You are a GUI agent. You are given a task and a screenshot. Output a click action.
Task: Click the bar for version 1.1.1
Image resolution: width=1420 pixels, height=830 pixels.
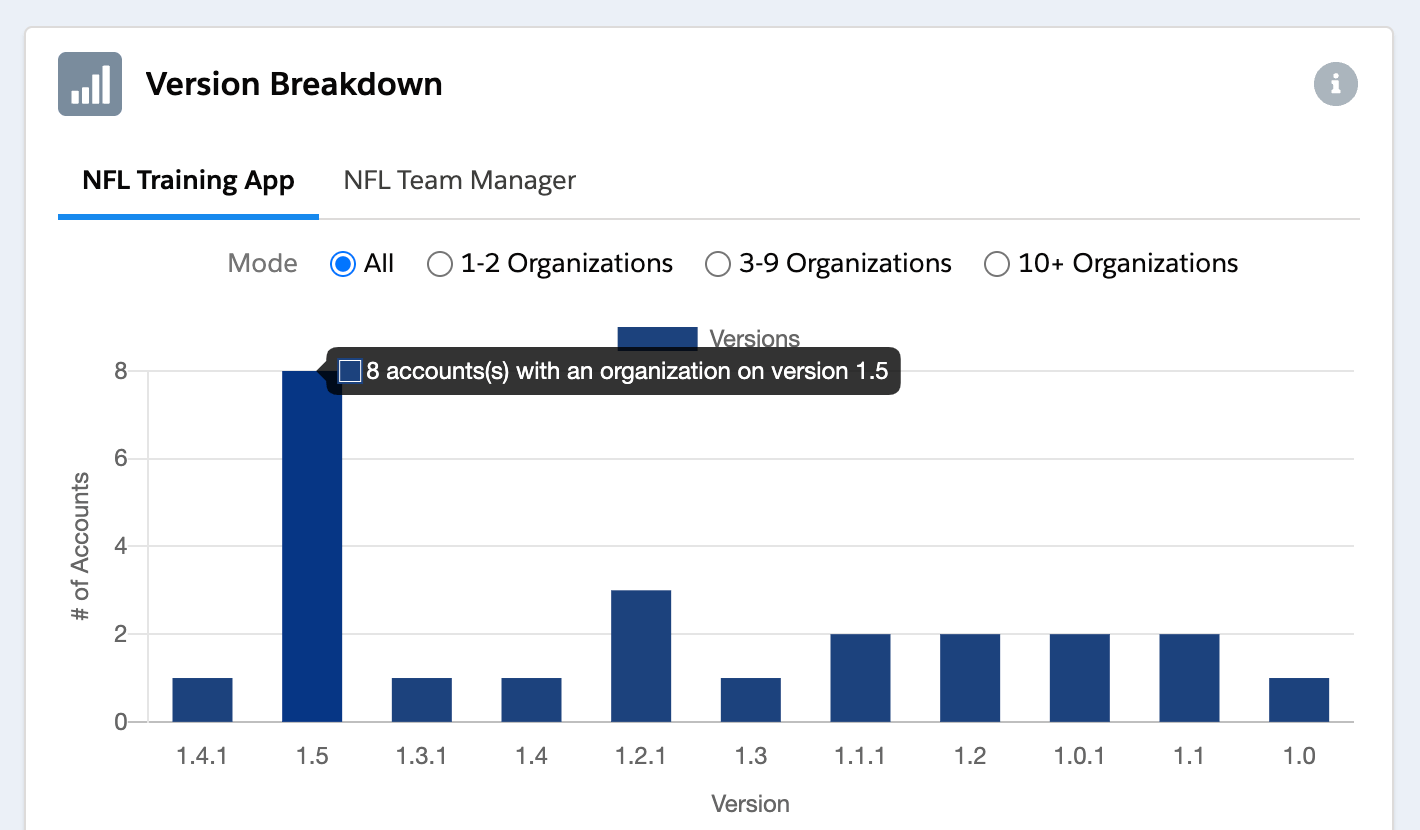coord(860,678)
